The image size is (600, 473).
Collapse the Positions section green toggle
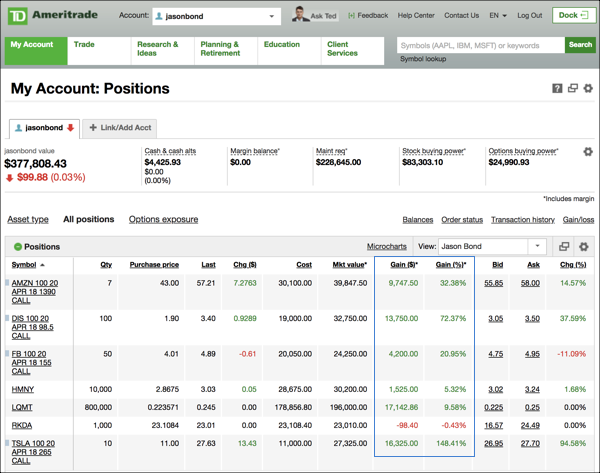[x=18, y=247]
